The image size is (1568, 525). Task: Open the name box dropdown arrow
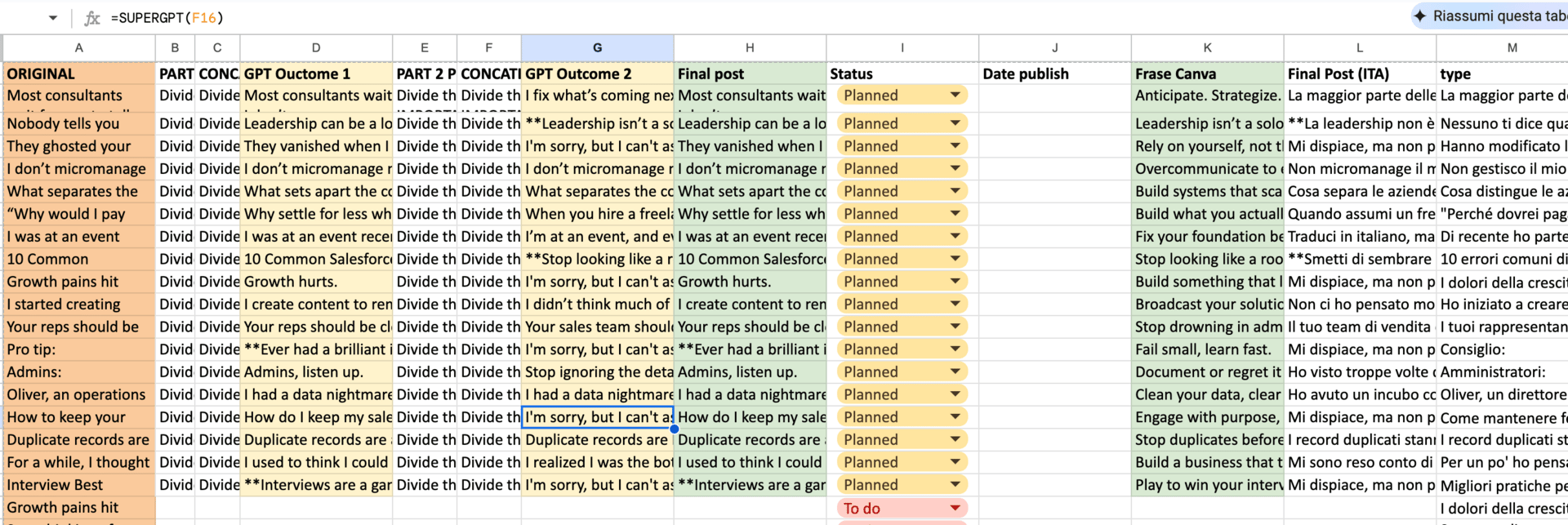click(53, 17)
